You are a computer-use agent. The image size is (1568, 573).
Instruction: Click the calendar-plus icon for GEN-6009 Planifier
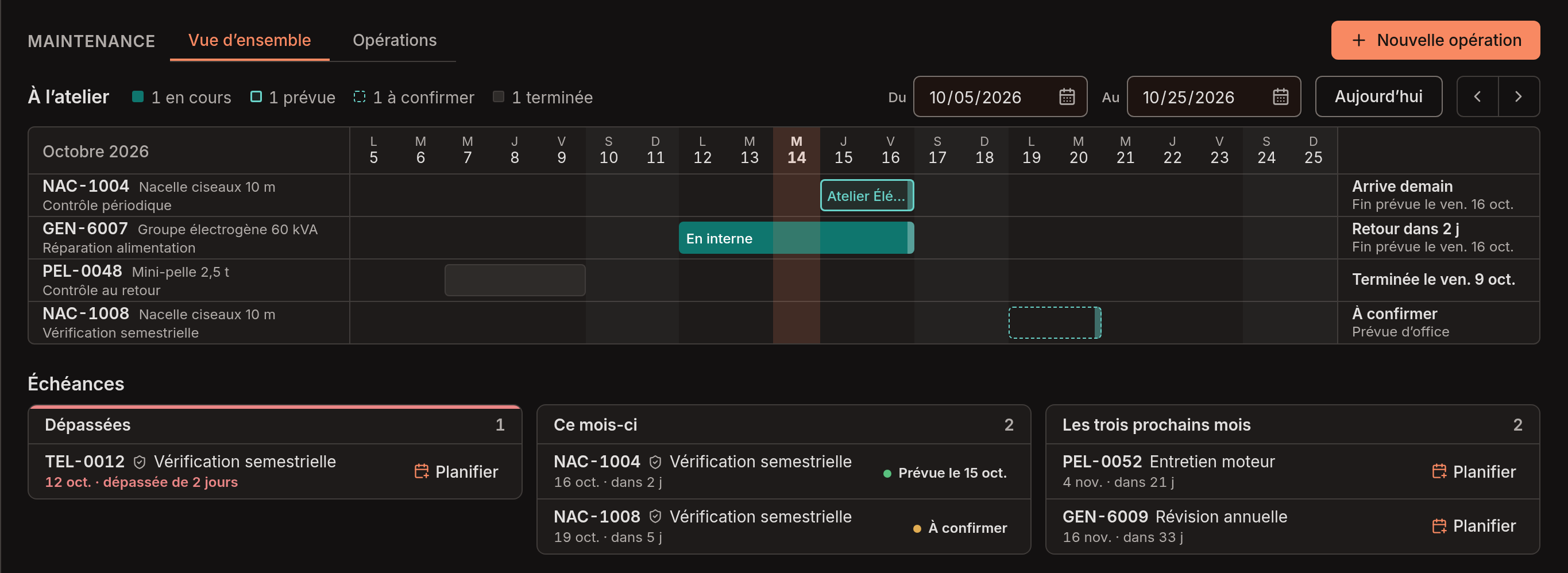(x=1439, y=526)
